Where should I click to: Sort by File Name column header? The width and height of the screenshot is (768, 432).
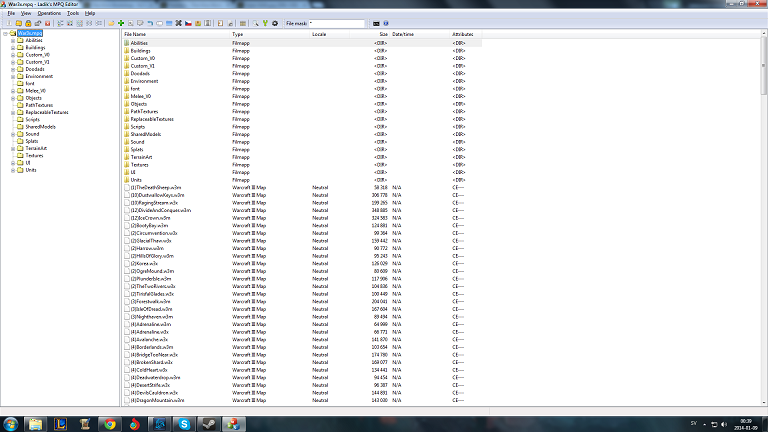pos(175,34)
